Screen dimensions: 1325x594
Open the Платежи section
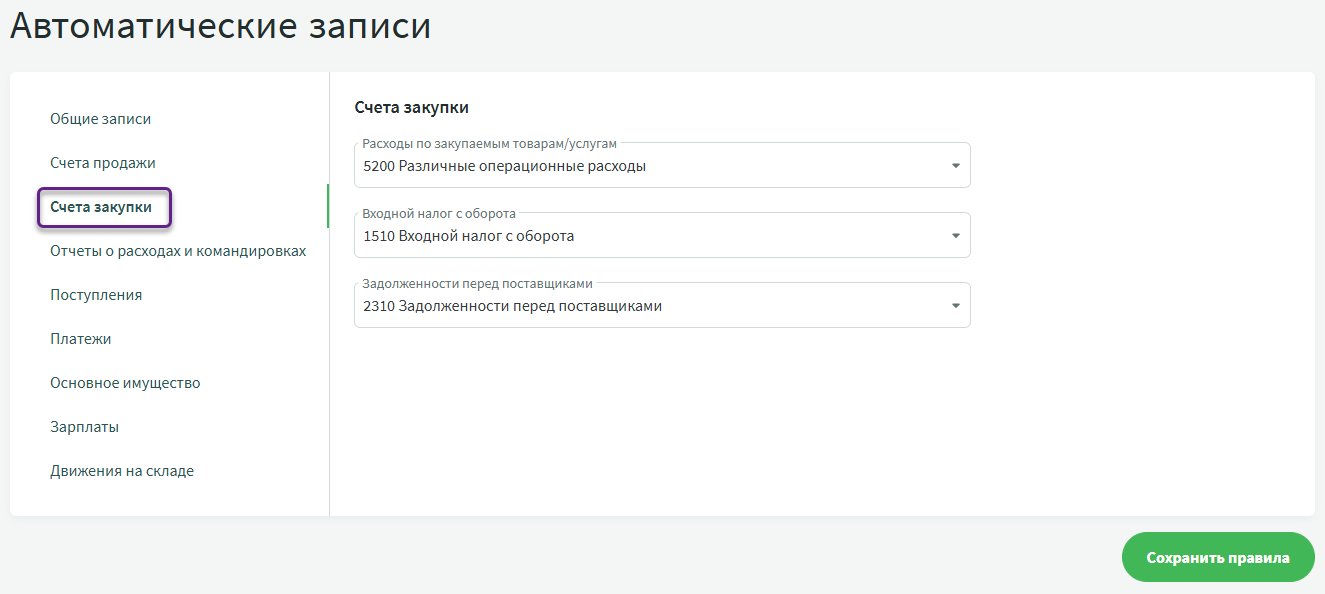pyautogui.click(x=81, y=339)
